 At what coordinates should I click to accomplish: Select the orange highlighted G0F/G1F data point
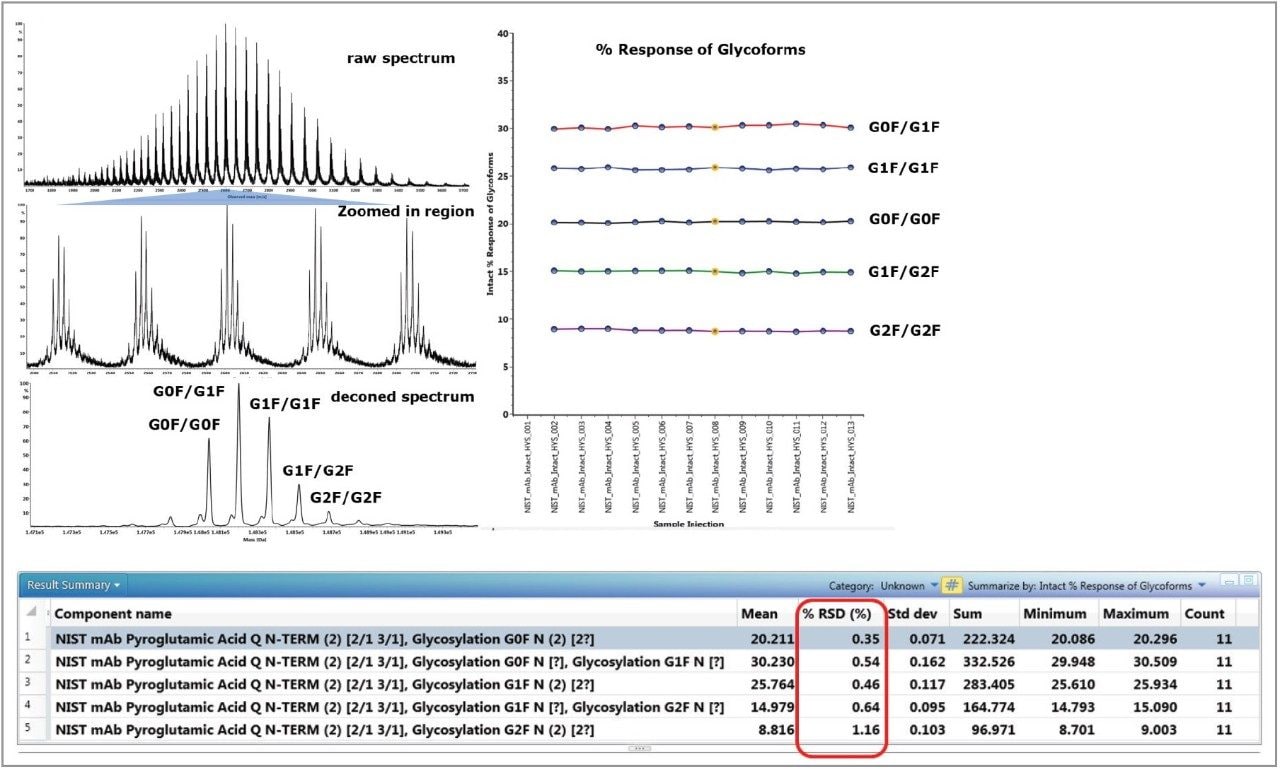click(713, 127)
